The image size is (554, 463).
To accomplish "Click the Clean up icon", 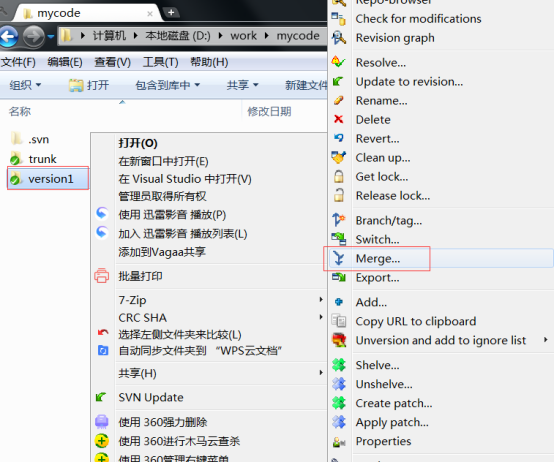I will (x=338, y=157).
